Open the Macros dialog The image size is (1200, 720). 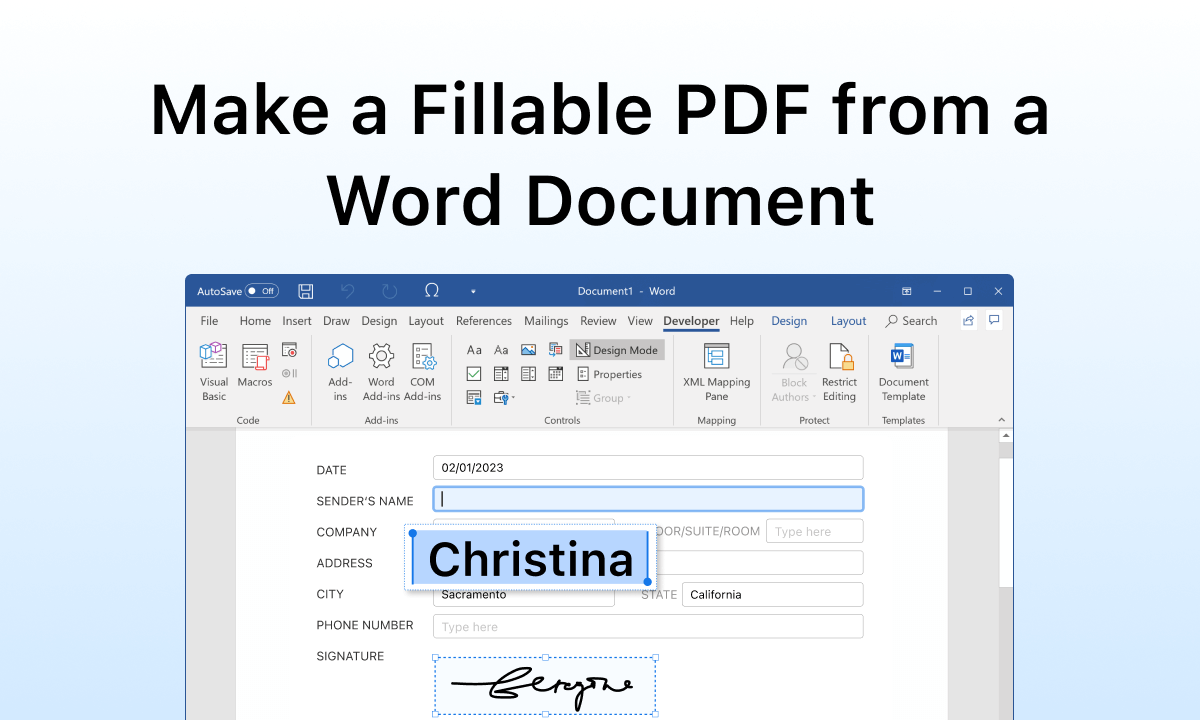coord(255,372)
